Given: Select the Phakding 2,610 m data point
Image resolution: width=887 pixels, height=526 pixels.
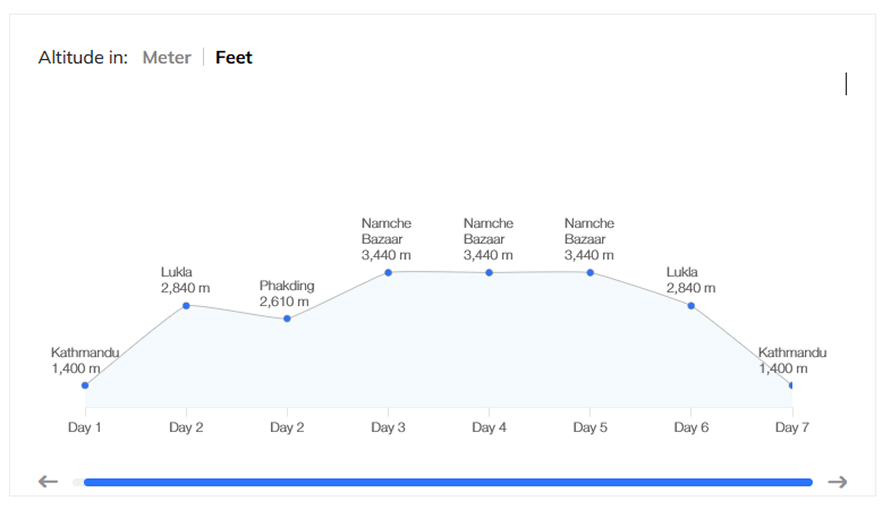Looking at the screenshot, I should (x=287, y=318).
